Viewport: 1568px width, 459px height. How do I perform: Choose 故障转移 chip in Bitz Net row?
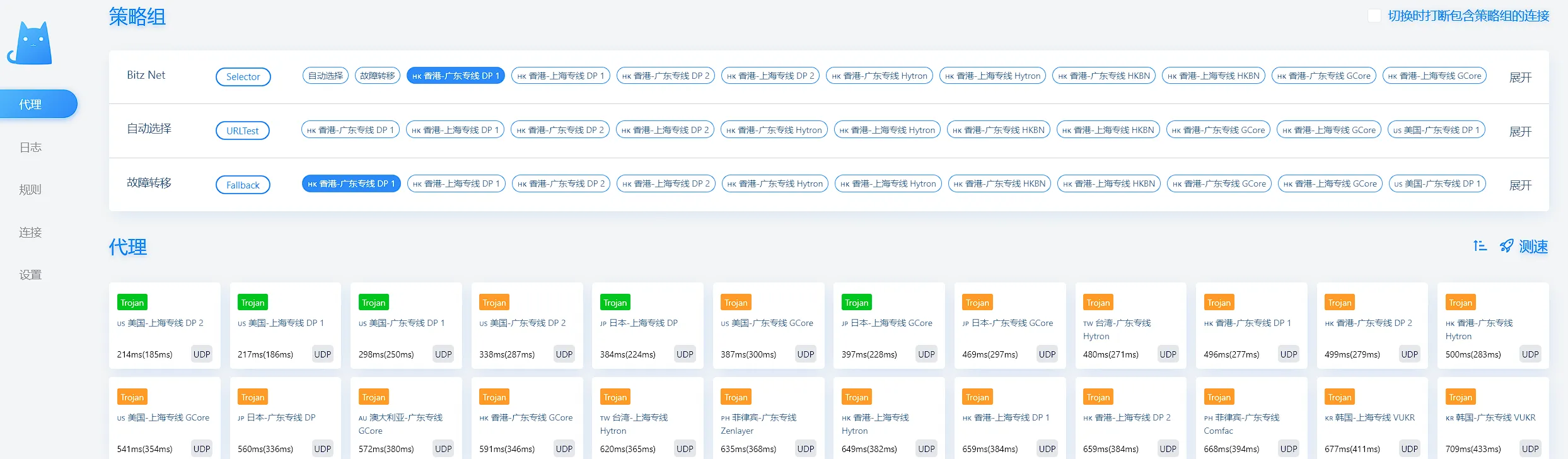pos(377,76)
